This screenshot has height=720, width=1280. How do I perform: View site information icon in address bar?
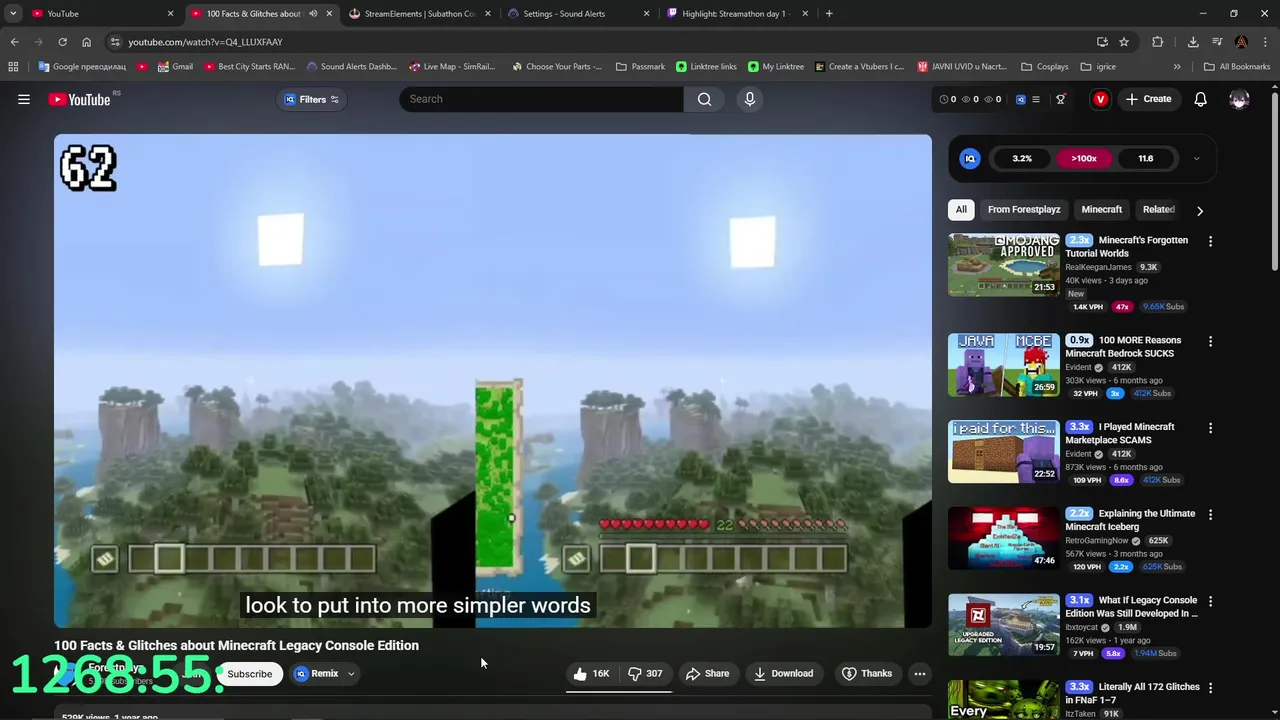115,42
